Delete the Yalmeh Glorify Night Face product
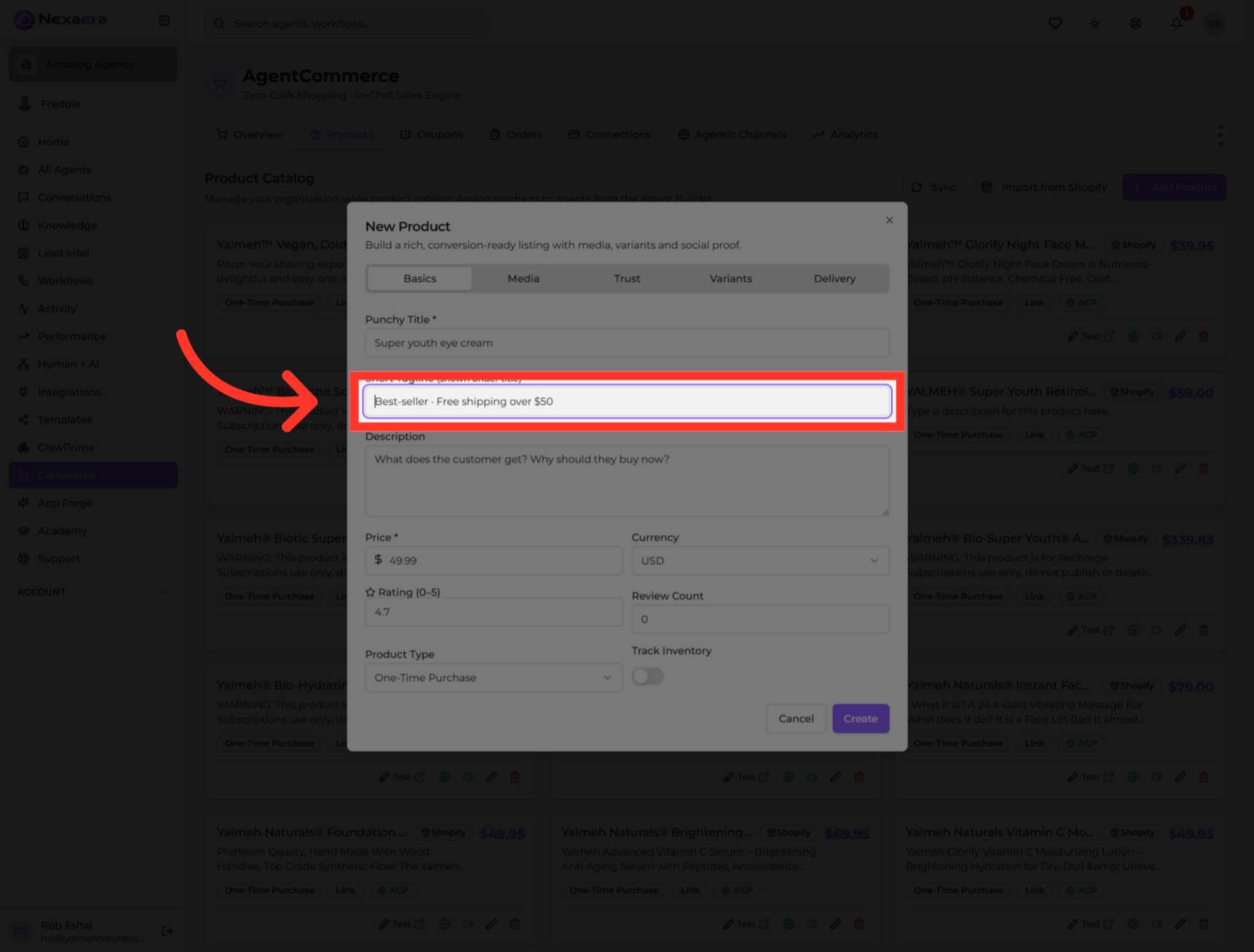The width and height of the screenshot is (1254, 952). (x=1204, y=337)
